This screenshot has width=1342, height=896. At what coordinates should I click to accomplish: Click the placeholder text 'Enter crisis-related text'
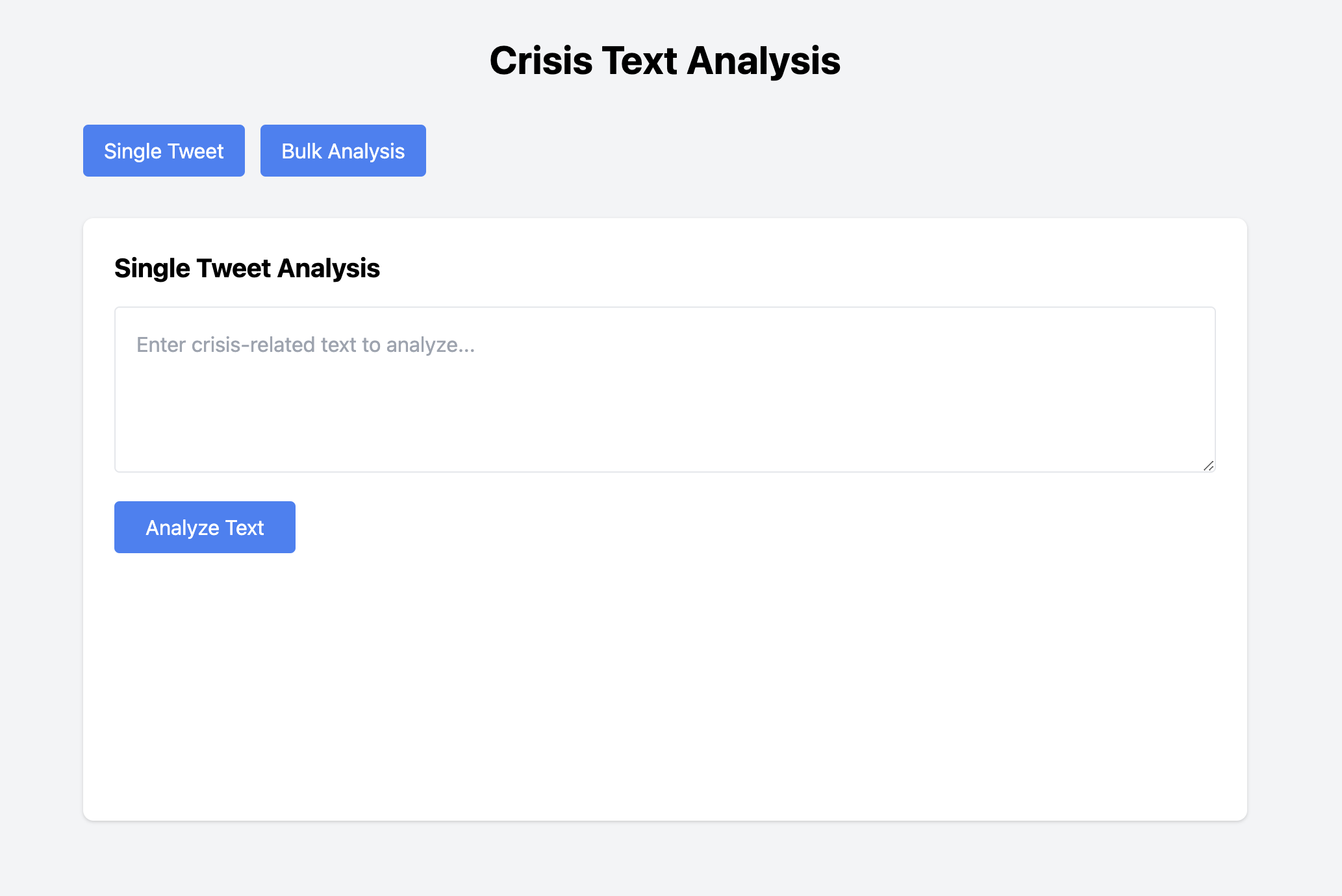click(305, 345)
